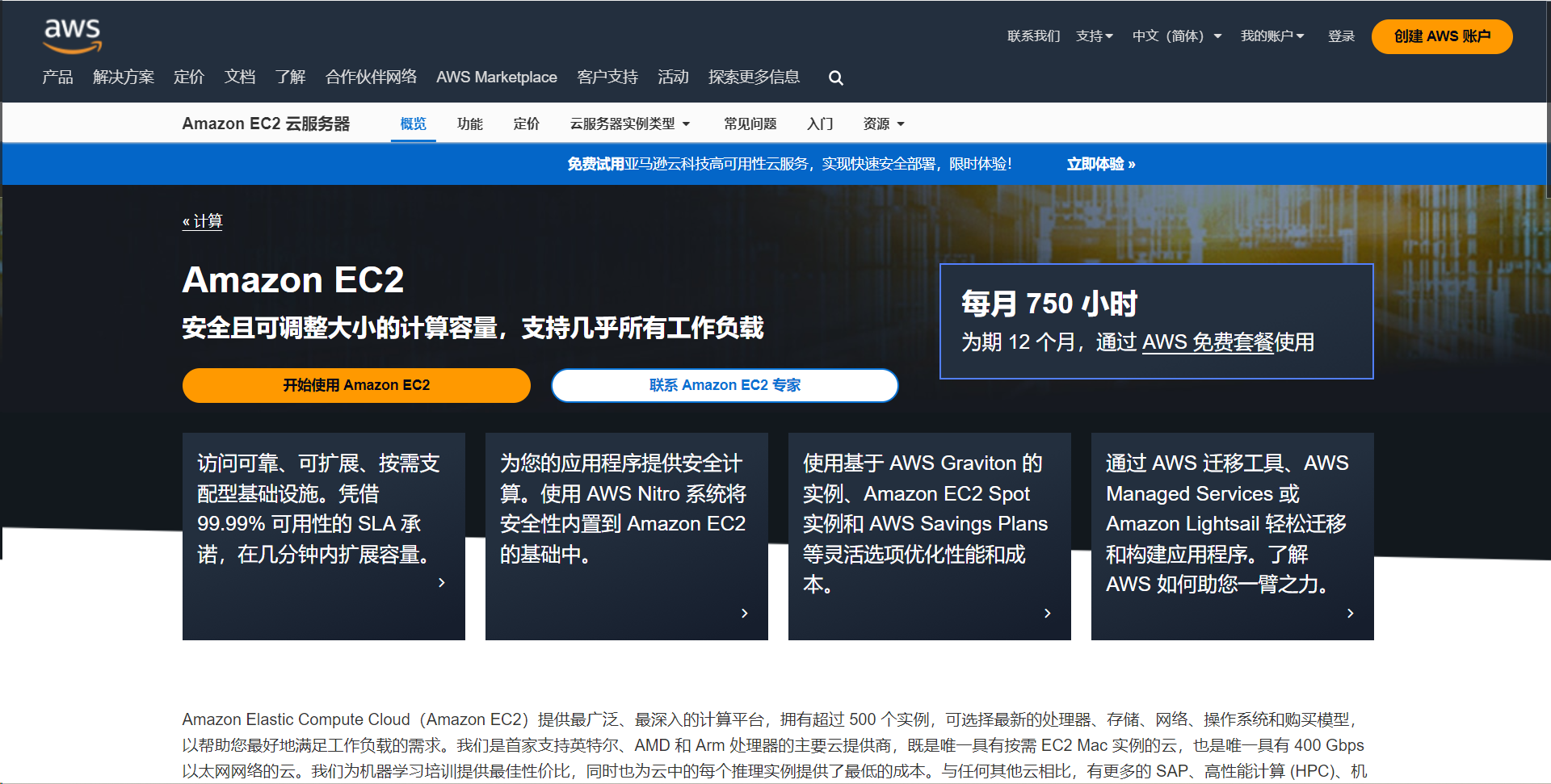This screenshot has width=1551, height=784.
Task: Open the Amazon Lightsail migration card
Action: 1233,536
